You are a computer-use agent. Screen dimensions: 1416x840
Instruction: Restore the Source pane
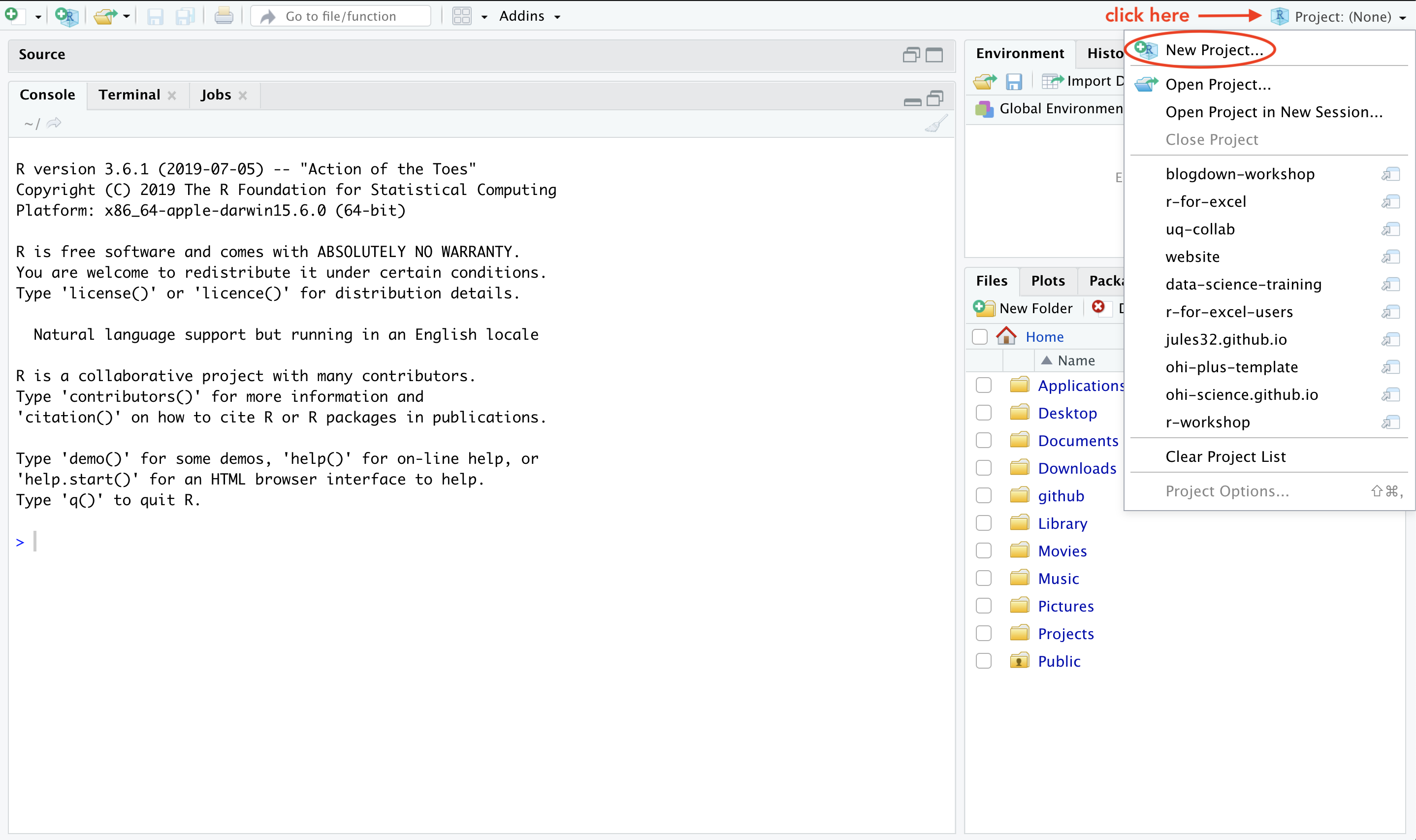coord(911,55)
